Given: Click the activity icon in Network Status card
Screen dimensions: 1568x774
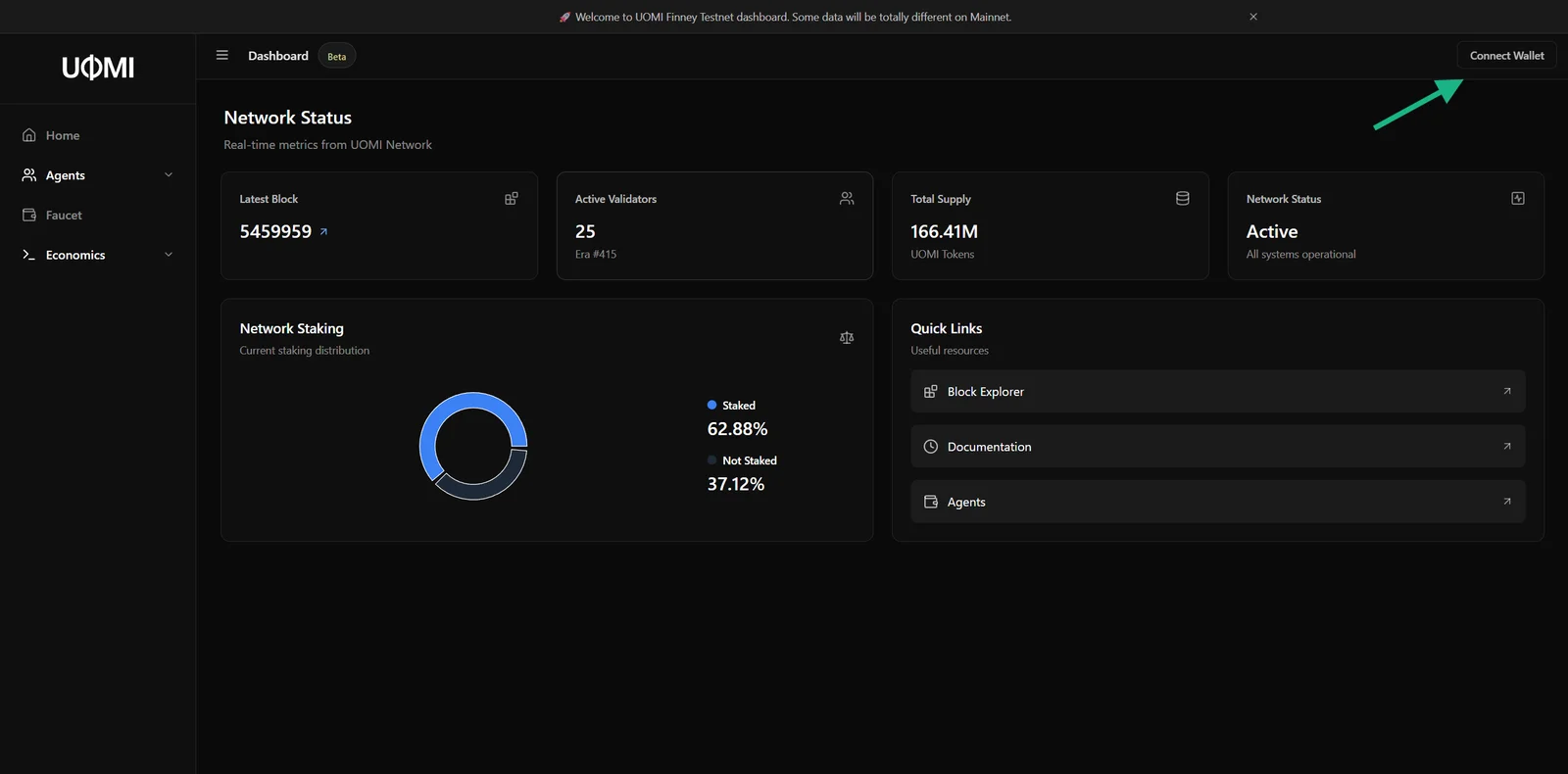Looking at the screenshot, I should click(x=1518, y=199).
